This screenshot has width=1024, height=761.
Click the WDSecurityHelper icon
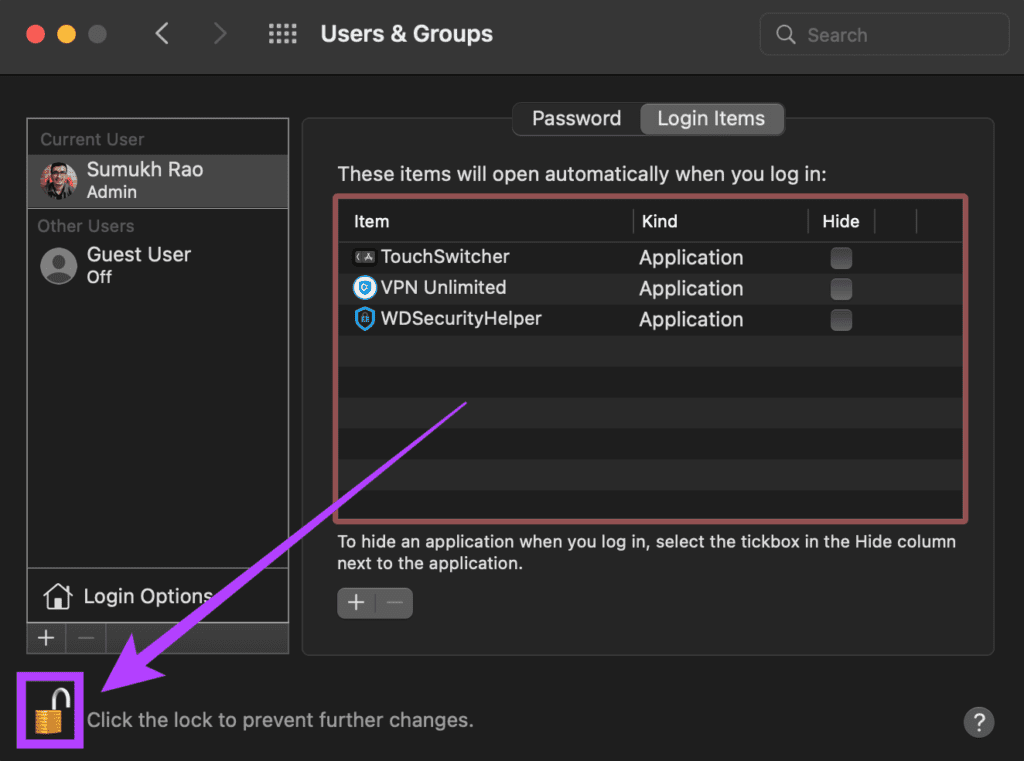tap(365, 319)
